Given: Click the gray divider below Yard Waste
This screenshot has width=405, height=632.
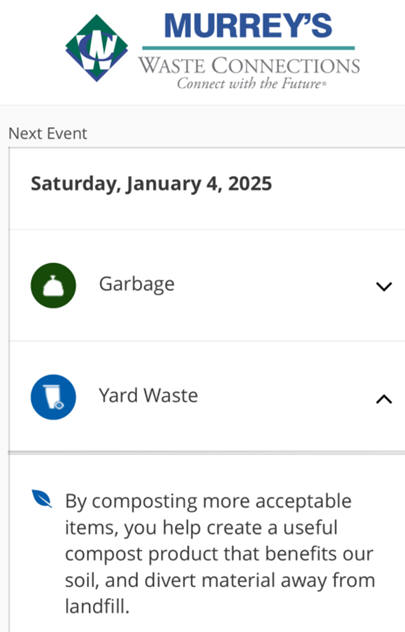Looking at the screenshot, I should pyautogui.click(x=206, y=453).
